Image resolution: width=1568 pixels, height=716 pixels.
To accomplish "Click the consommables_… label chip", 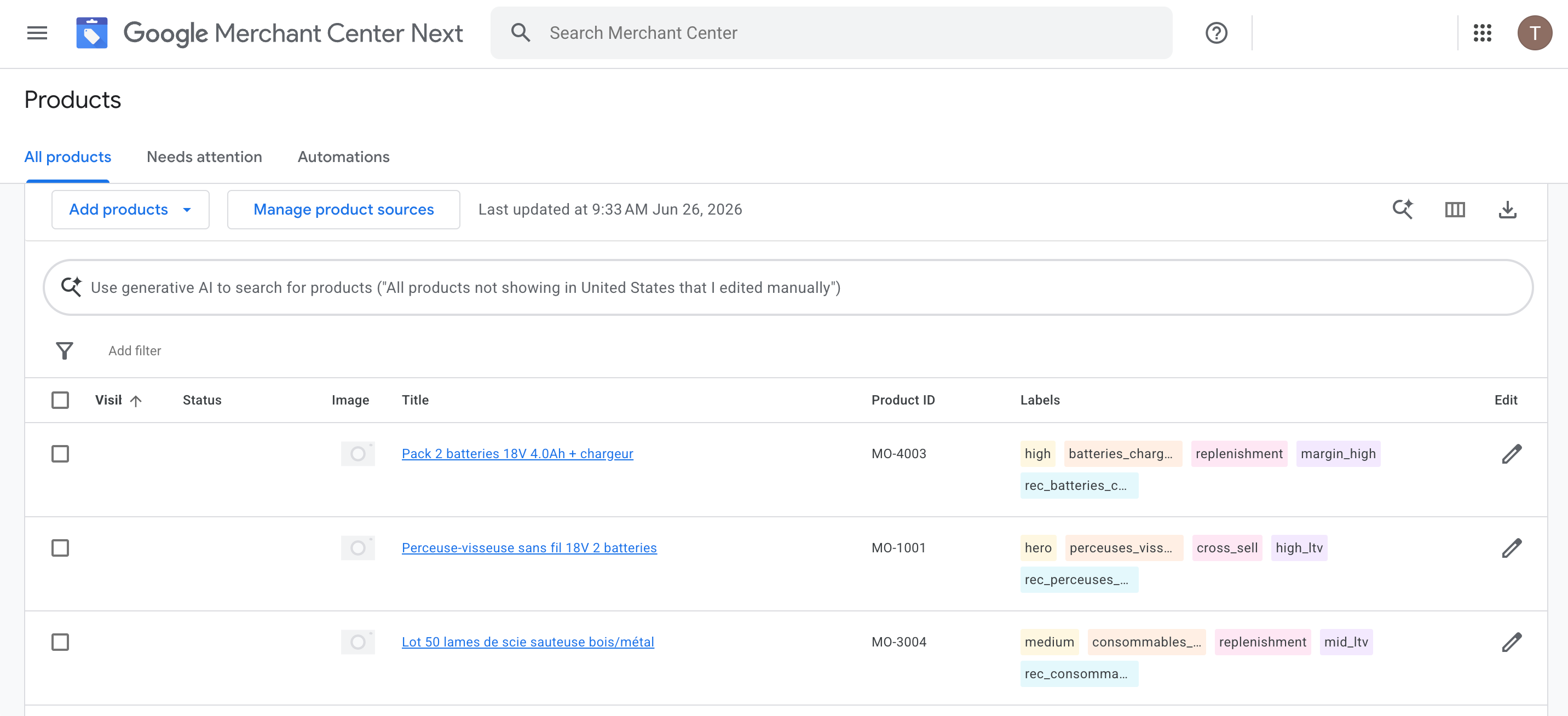I will click(x=1146, y=642).
